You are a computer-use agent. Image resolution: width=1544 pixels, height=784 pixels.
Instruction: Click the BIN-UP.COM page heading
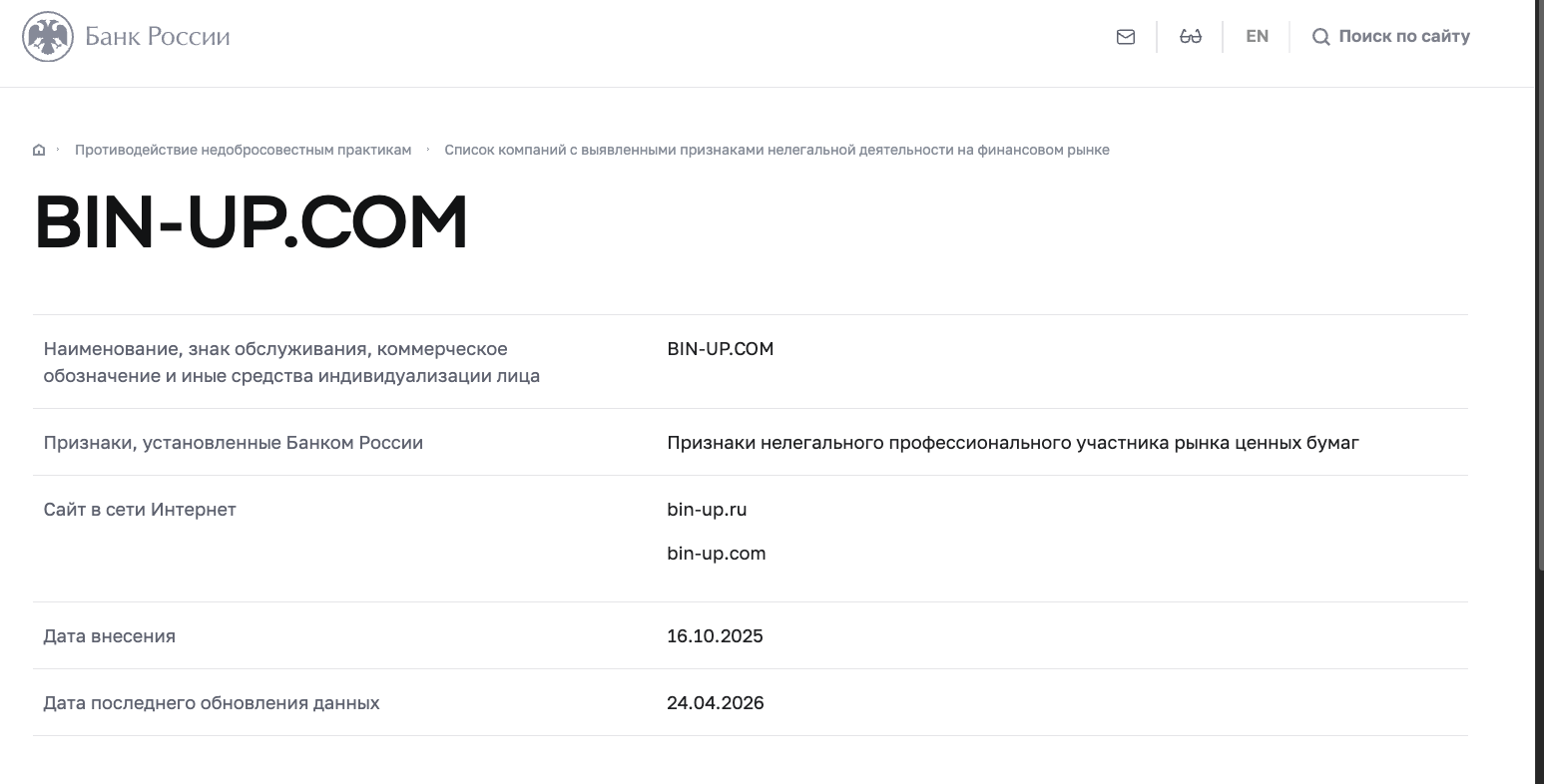click(252, 223)
